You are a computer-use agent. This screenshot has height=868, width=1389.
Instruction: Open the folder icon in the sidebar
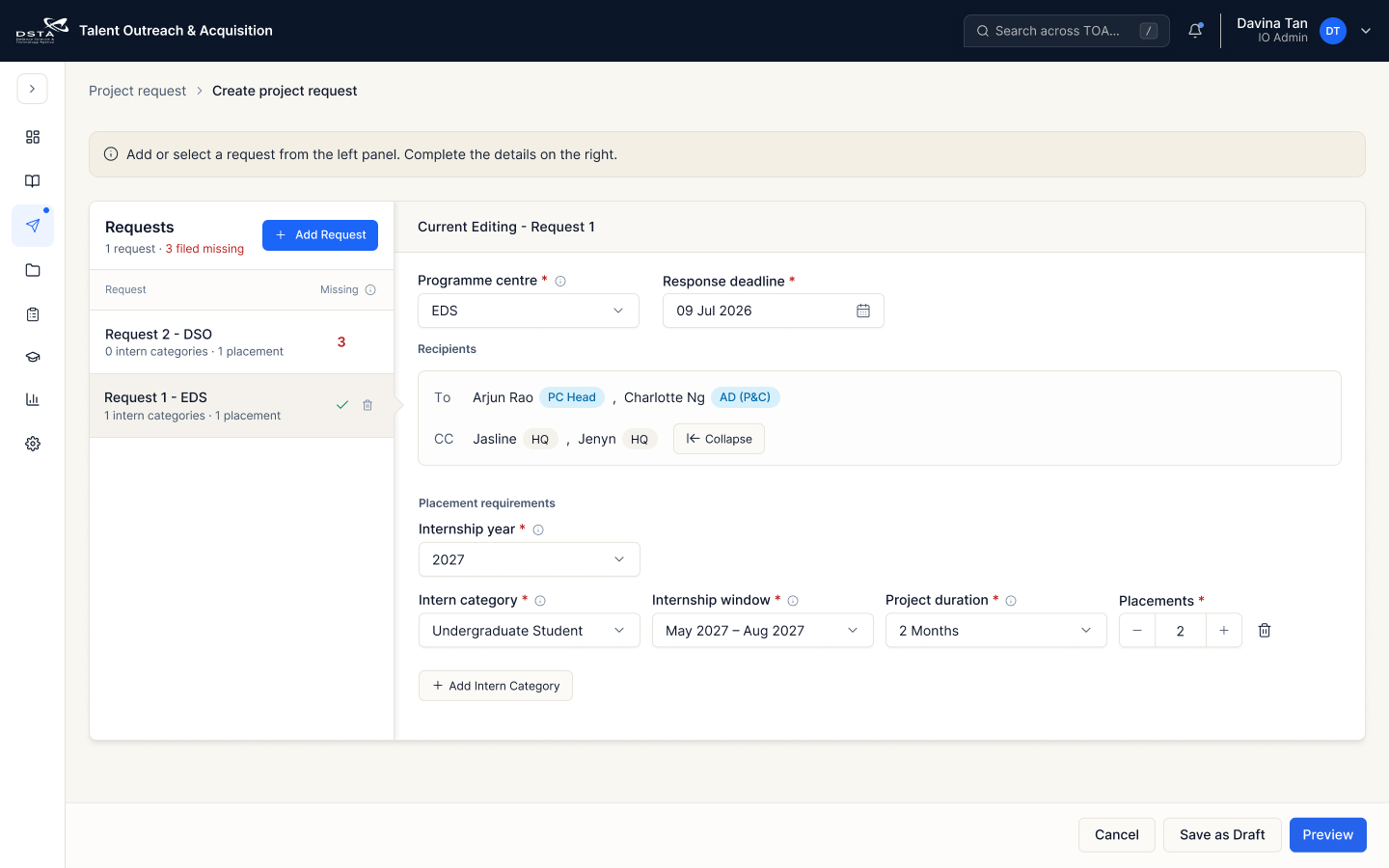[x=33, y=270]
